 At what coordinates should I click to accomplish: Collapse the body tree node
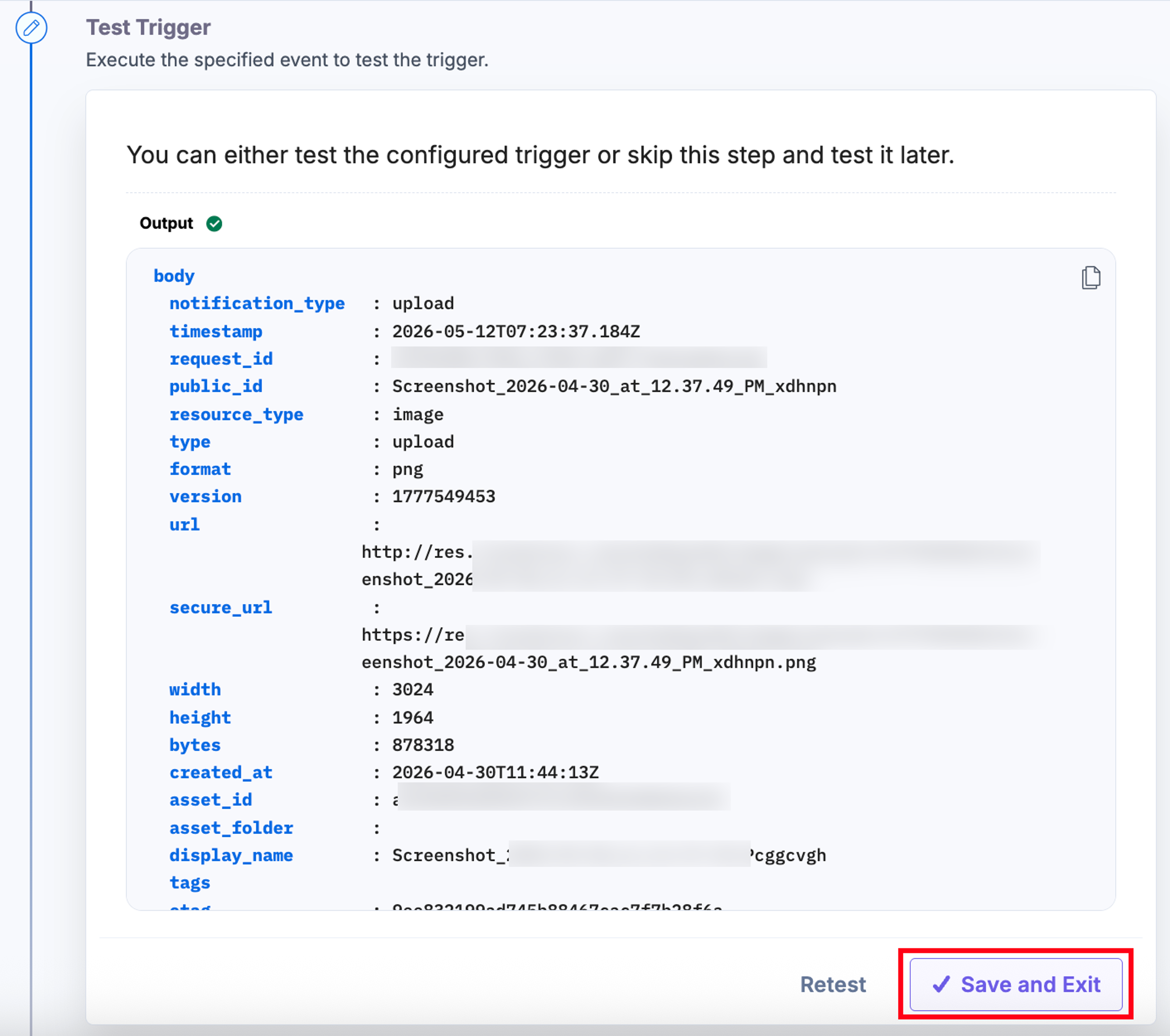click(174, 276)
